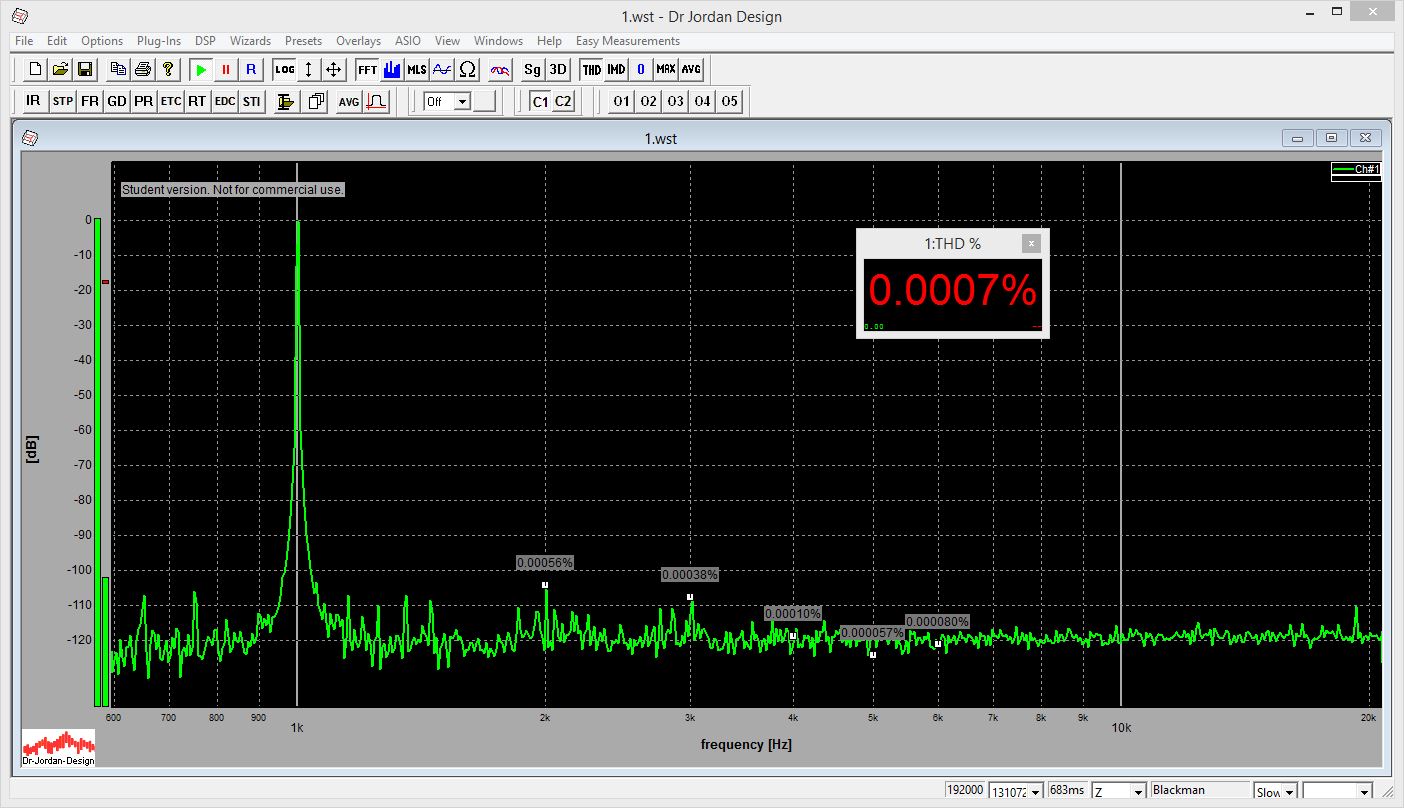Screen dimensions: 1404x808
Task: Open a file with the folder icon
Action: point(60,69)
